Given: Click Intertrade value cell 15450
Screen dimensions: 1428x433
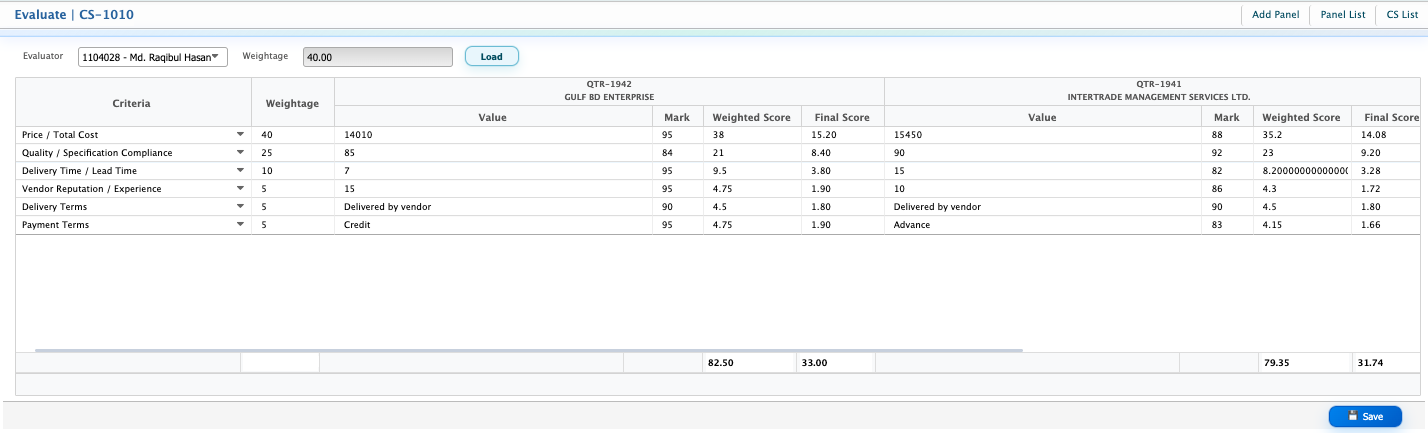Looking at the screenshot, I should pyautogui.click(x=1043, y=134).
